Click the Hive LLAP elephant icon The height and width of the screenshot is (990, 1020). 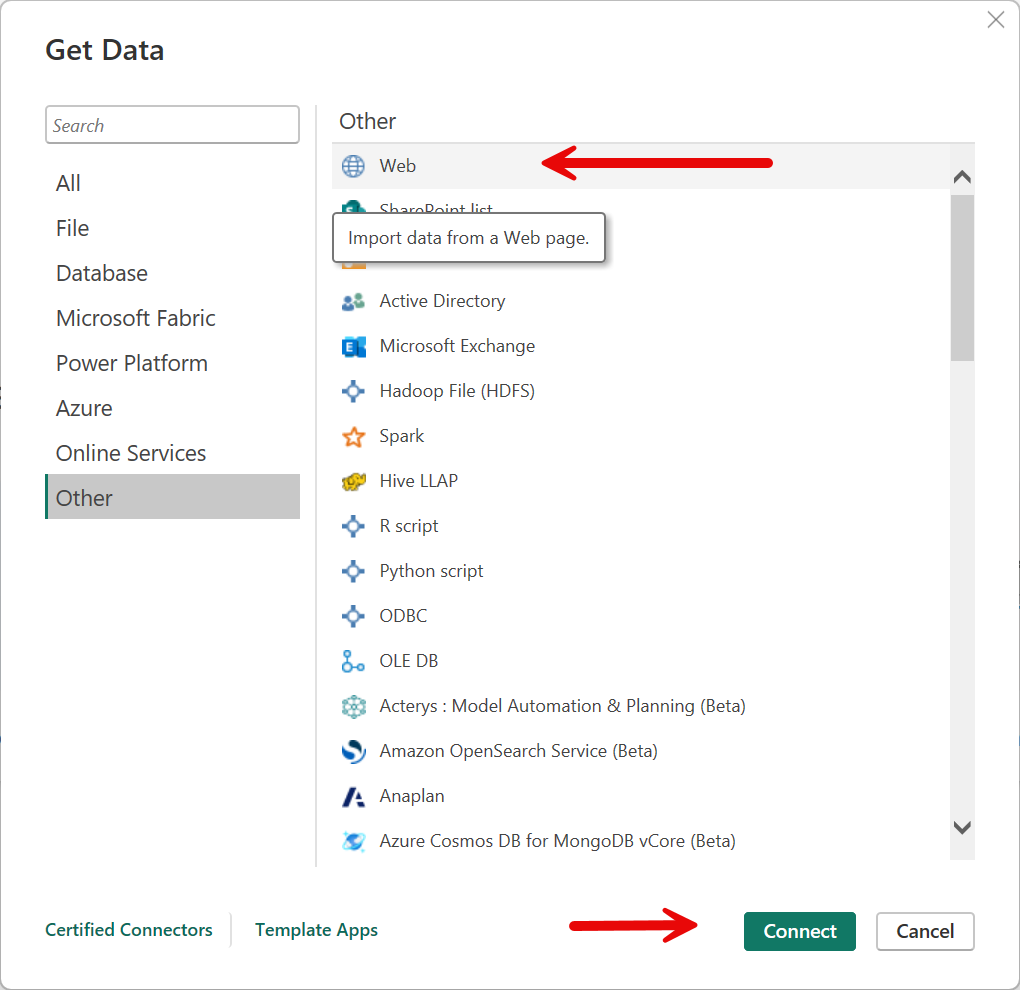click(353, 481)
